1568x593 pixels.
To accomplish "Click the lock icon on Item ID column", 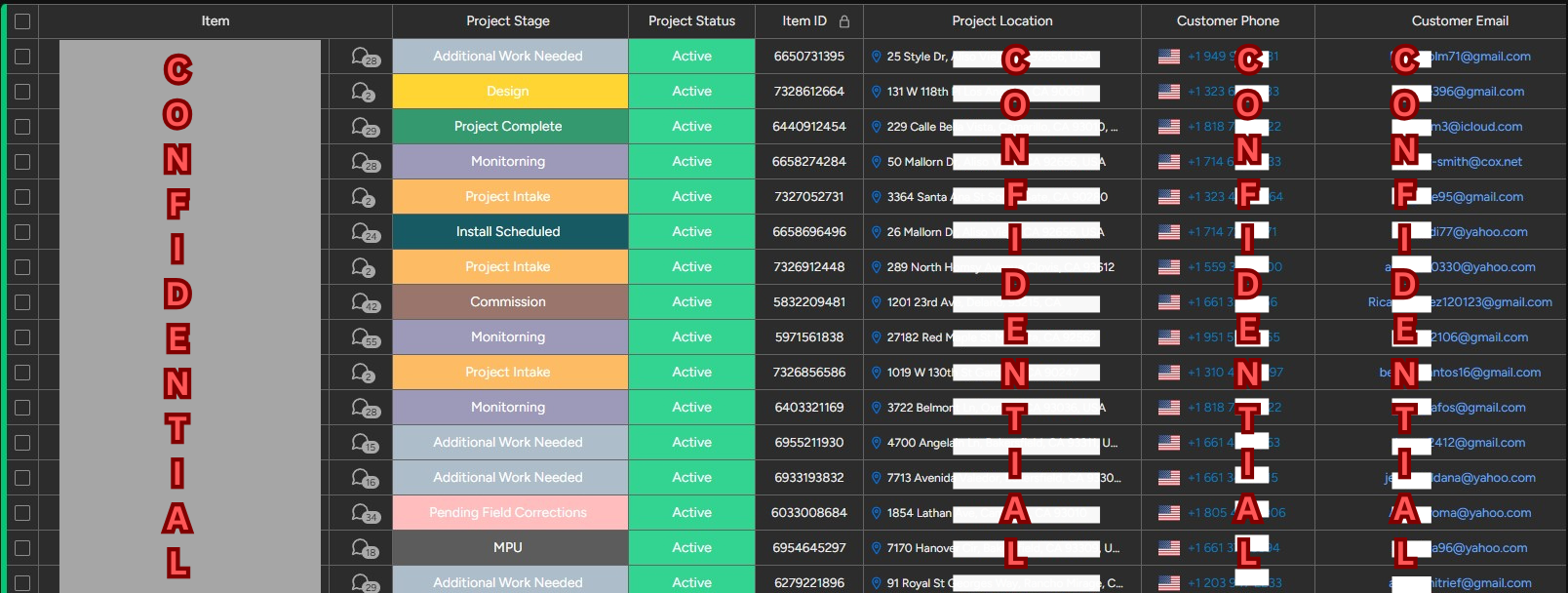I will (844, 20).
